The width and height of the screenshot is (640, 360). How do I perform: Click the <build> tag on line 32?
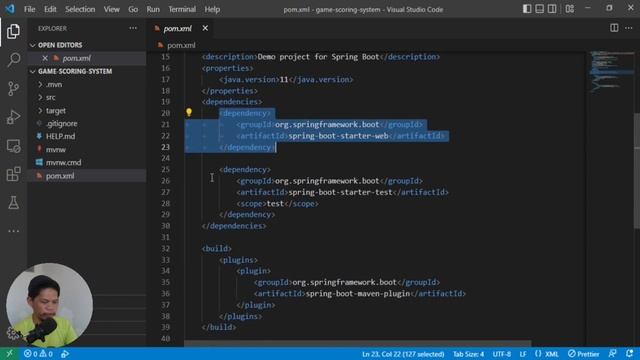[217, 249]
